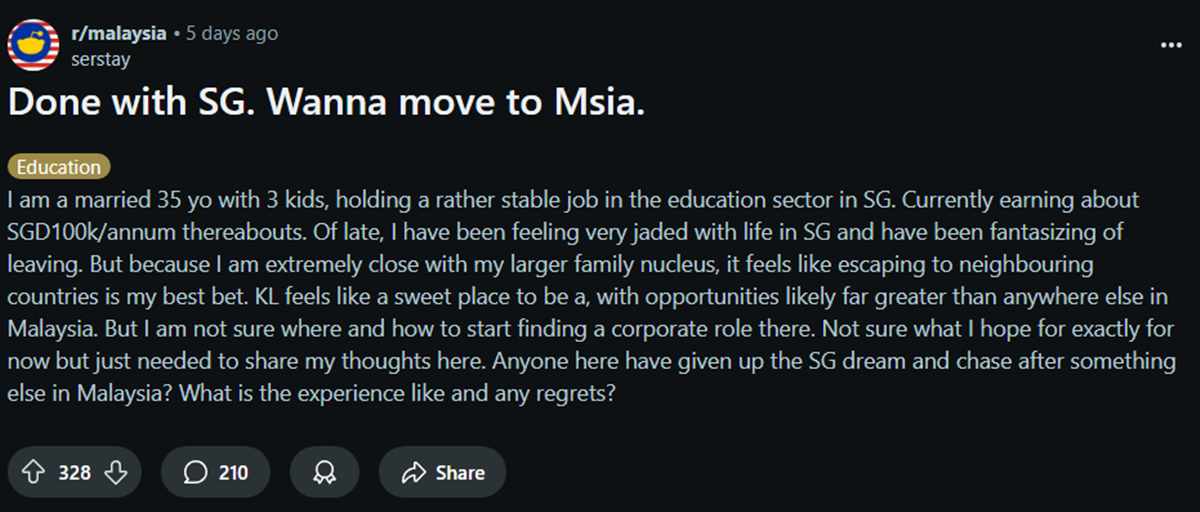Upvote the post with the up arrow
The image size is (1200, 512).
33,473
